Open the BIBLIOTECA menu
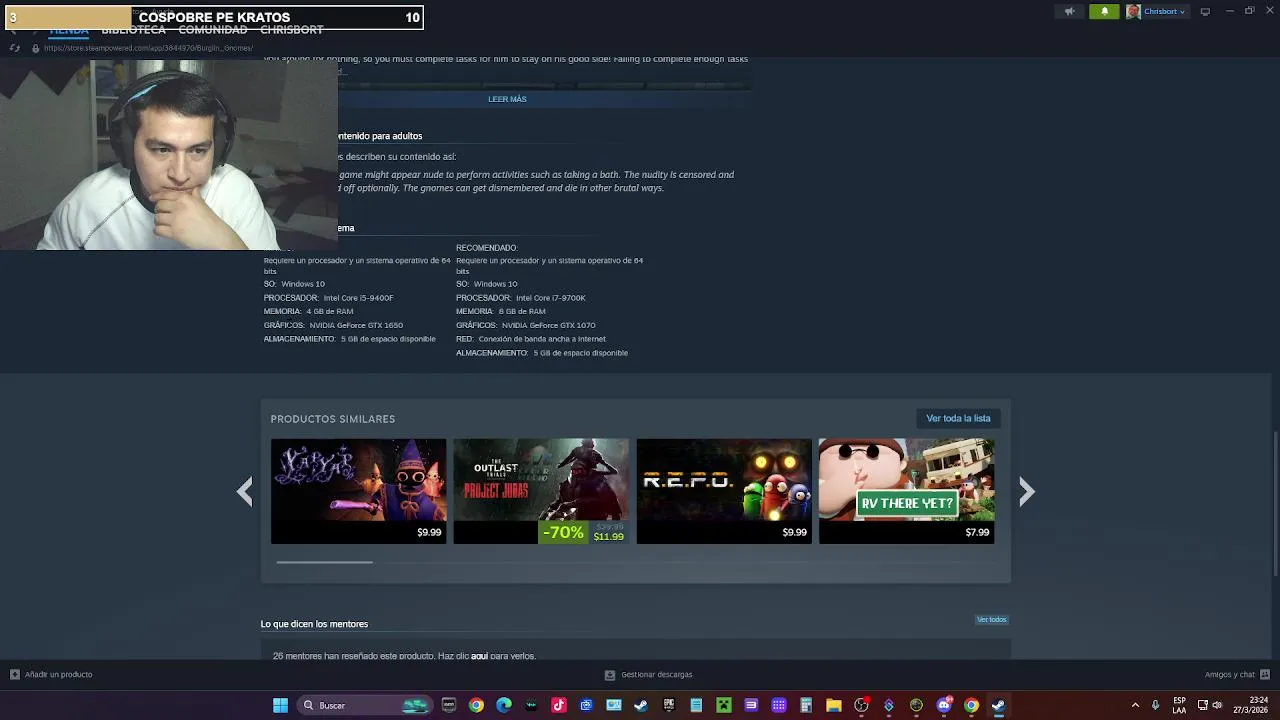This screenshot has height=720, width=1280. (x=133, y=30)
